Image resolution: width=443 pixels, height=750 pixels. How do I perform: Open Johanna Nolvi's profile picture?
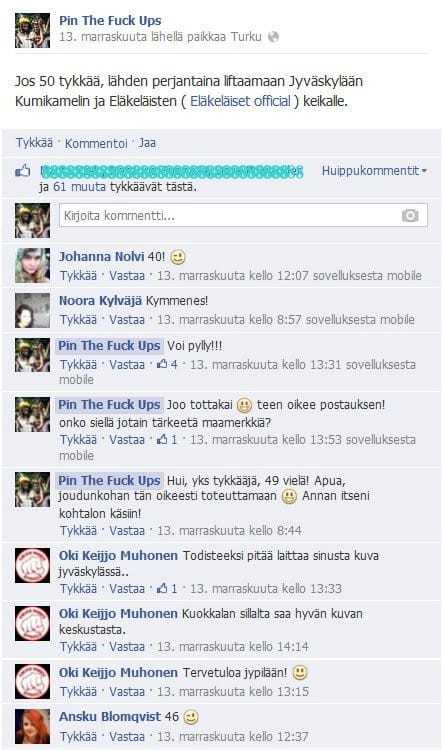pos(32,265)
